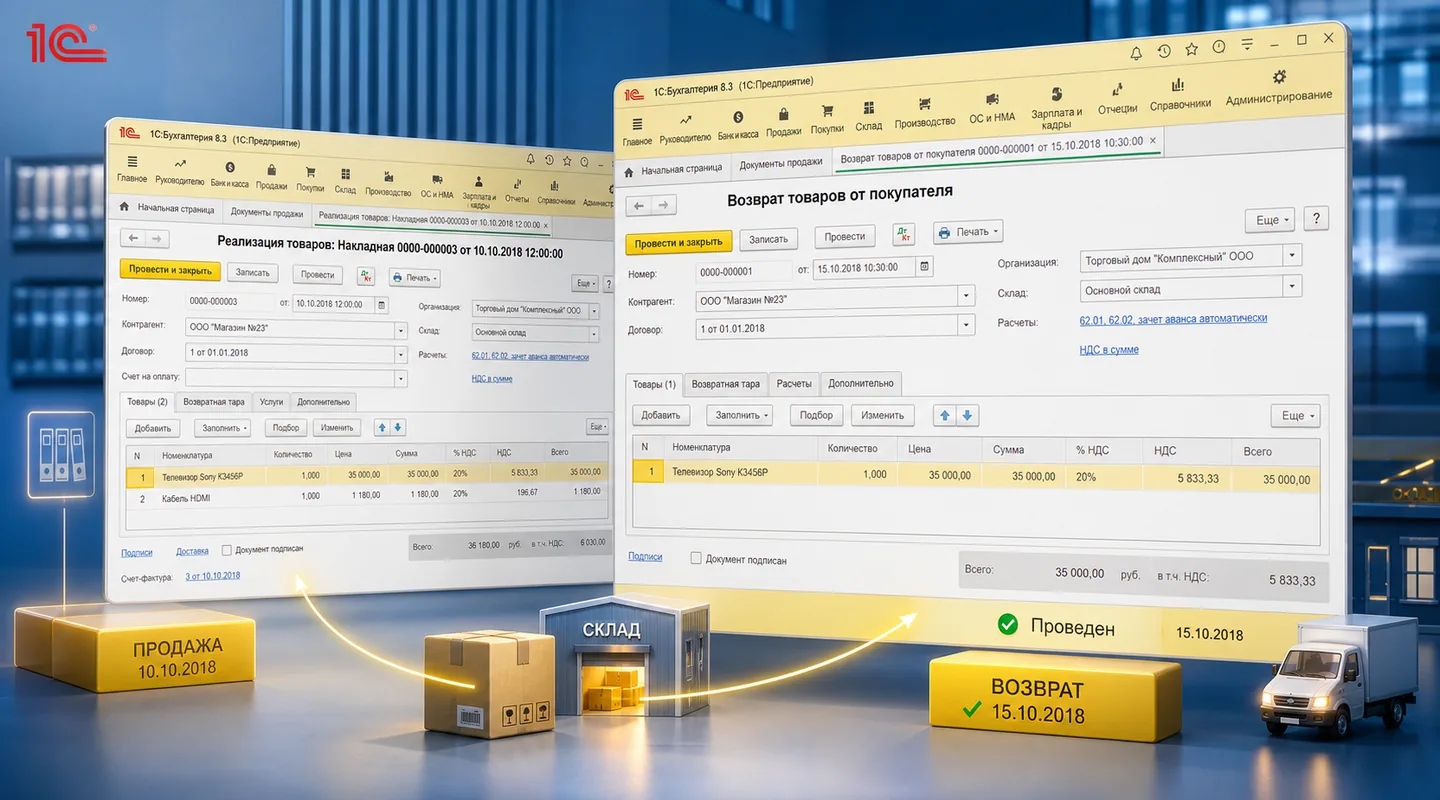
Task: Click Записать in the return window
Action: [768, 238]
